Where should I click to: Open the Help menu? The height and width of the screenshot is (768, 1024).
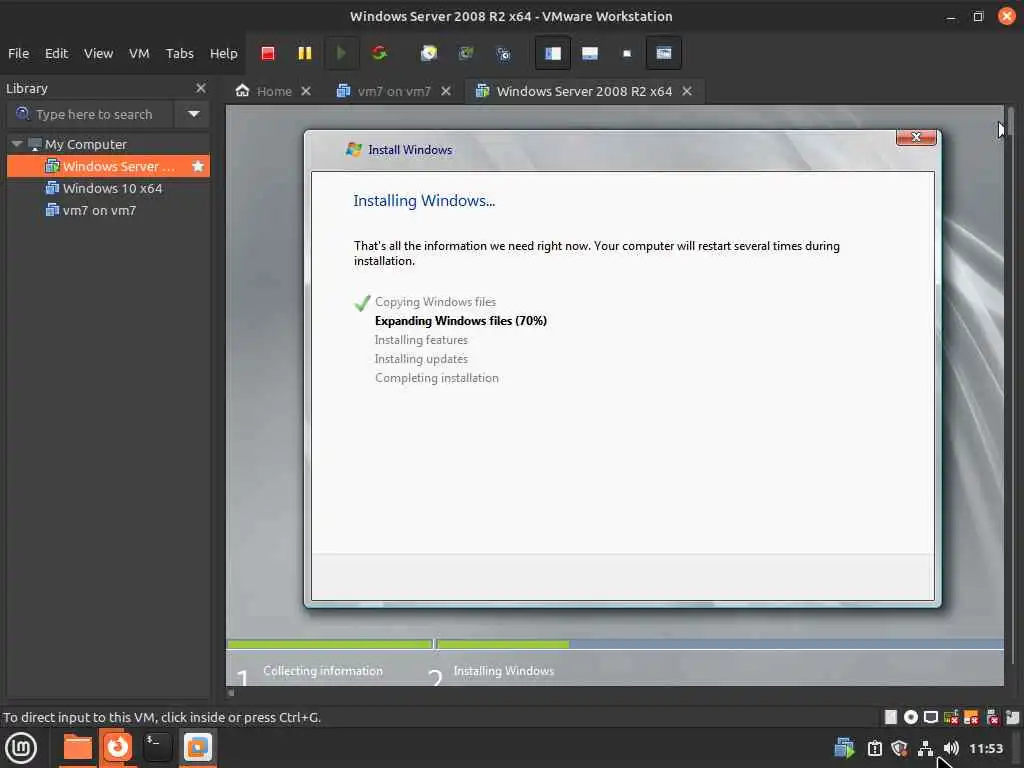point(223,54)
